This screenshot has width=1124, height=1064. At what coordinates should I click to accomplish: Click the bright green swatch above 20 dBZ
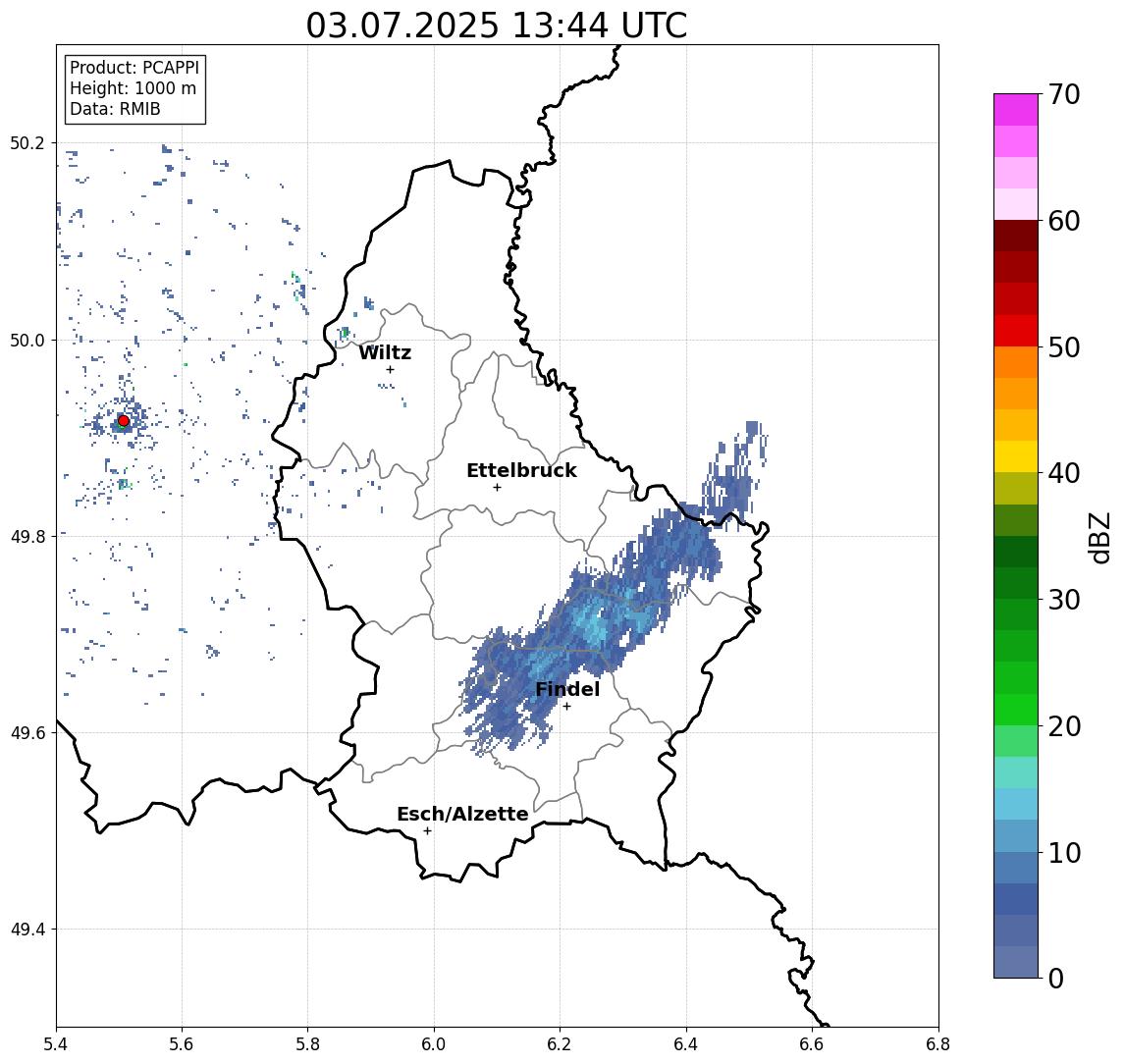tap(1016, 709)
